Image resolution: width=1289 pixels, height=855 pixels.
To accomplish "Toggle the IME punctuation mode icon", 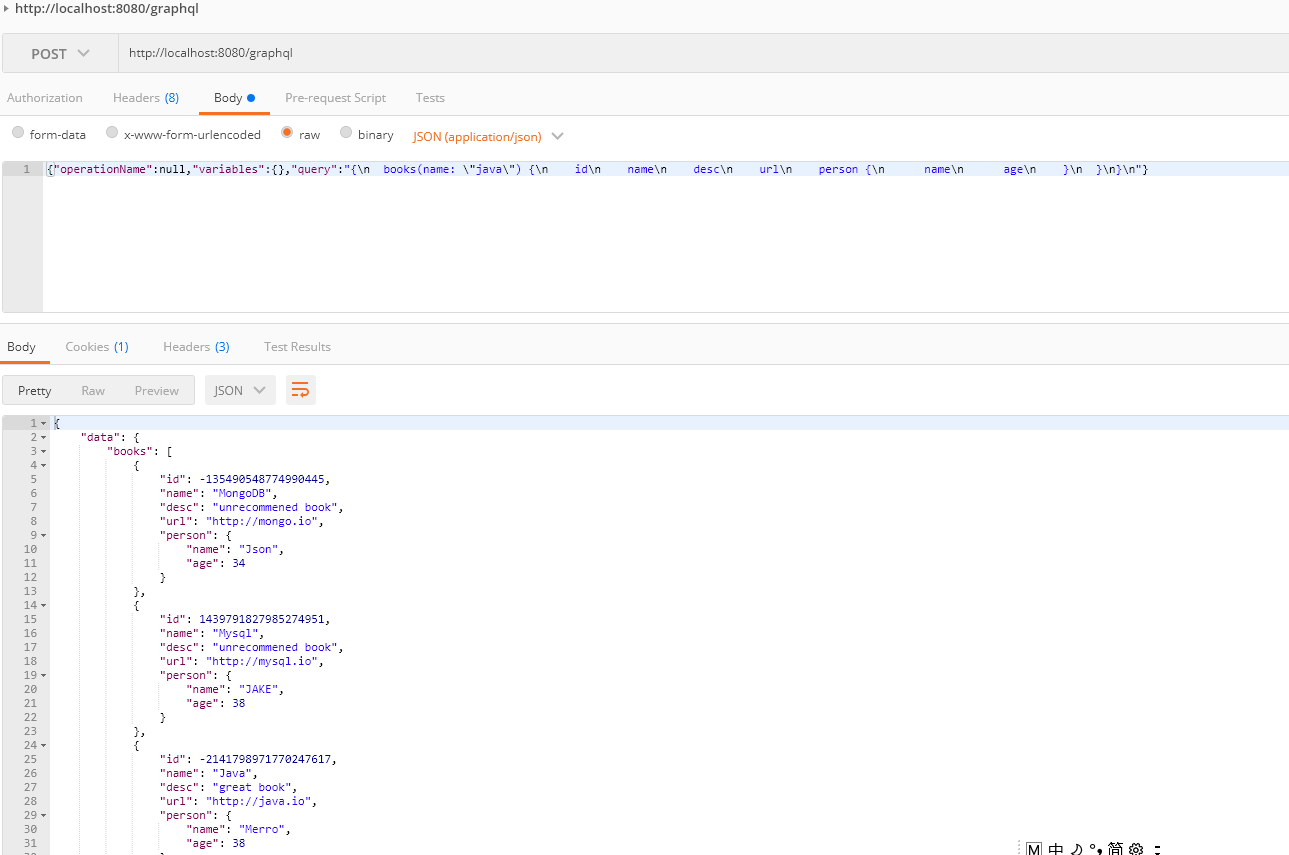I will (1096, 849).
